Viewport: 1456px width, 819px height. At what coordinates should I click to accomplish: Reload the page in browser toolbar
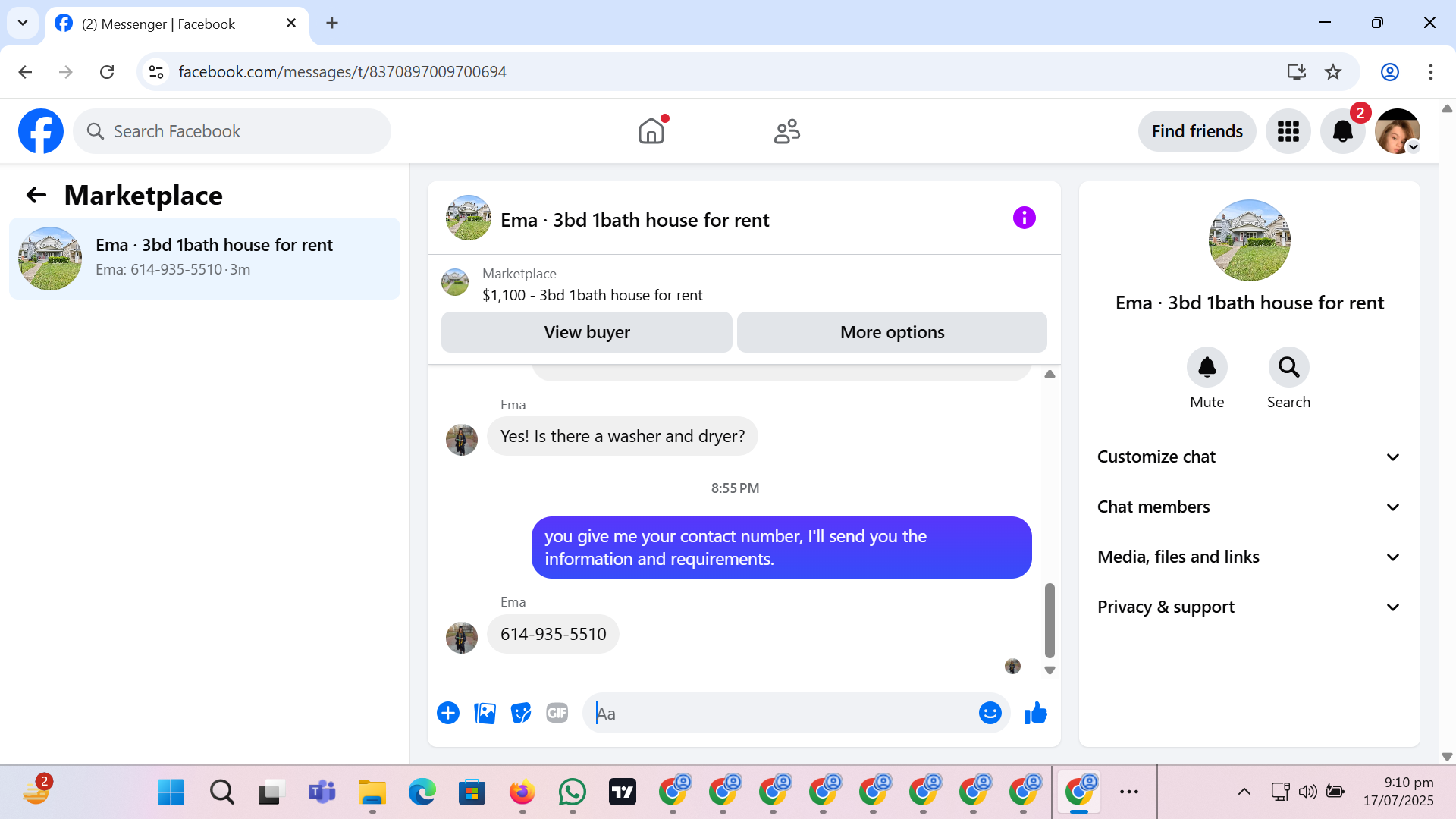[107, 72]
